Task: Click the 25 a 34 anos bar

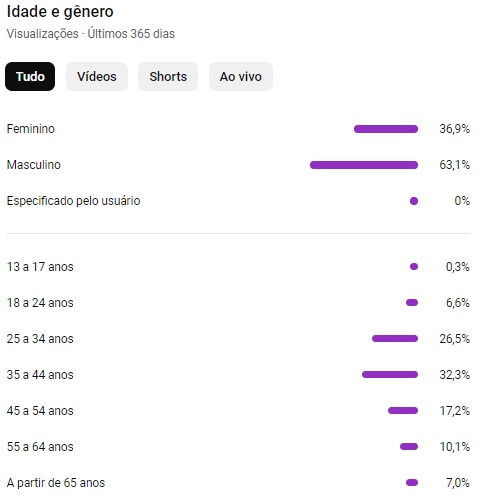Action: (395, 339)
